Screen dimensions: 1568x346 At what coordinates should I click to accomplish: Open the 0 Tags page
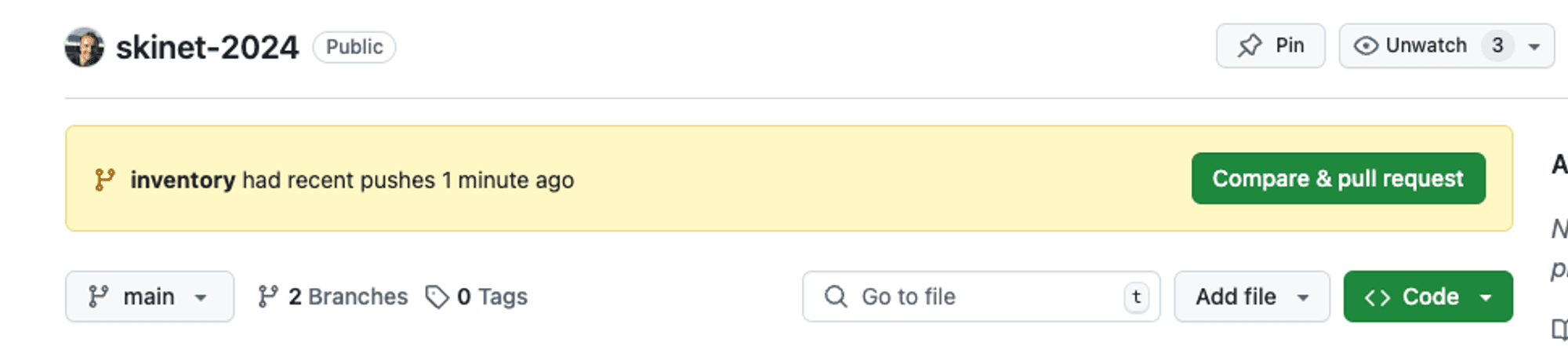point(492,297)
